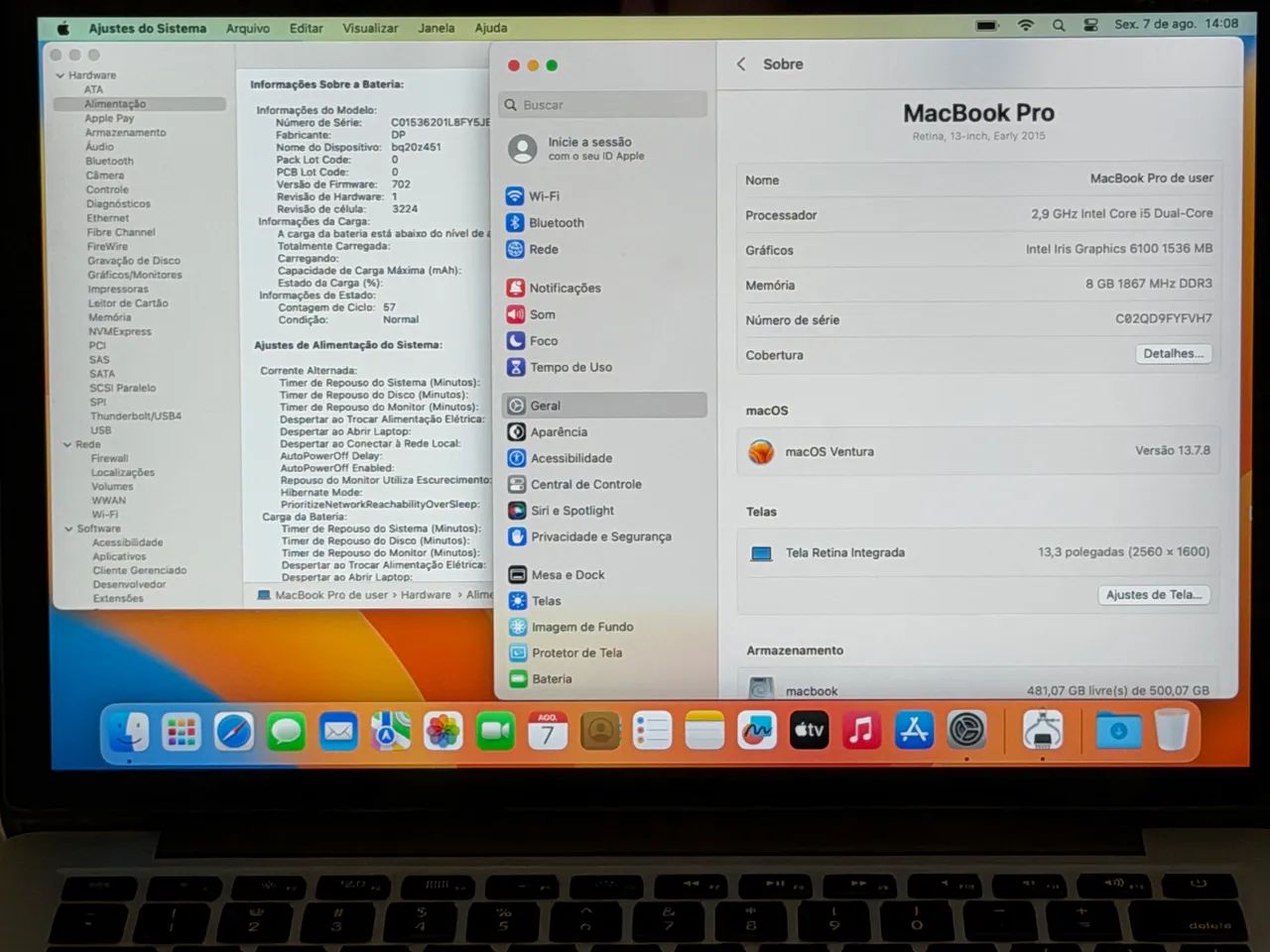Collapse Software tree in System Information

click(68, 529)
